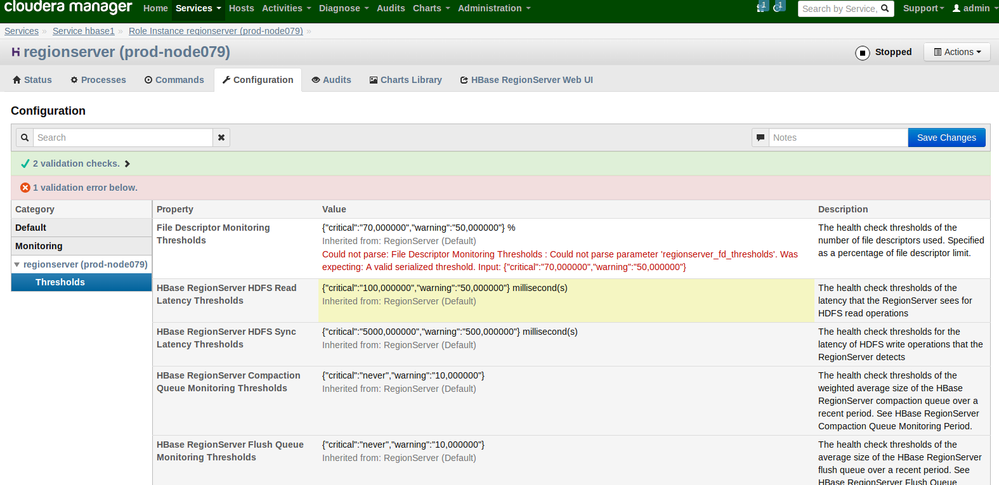Image resolution: width=999 pixels, height=485 pixels.
Task: Select the Monitoring category
Action: click(38, 246)
